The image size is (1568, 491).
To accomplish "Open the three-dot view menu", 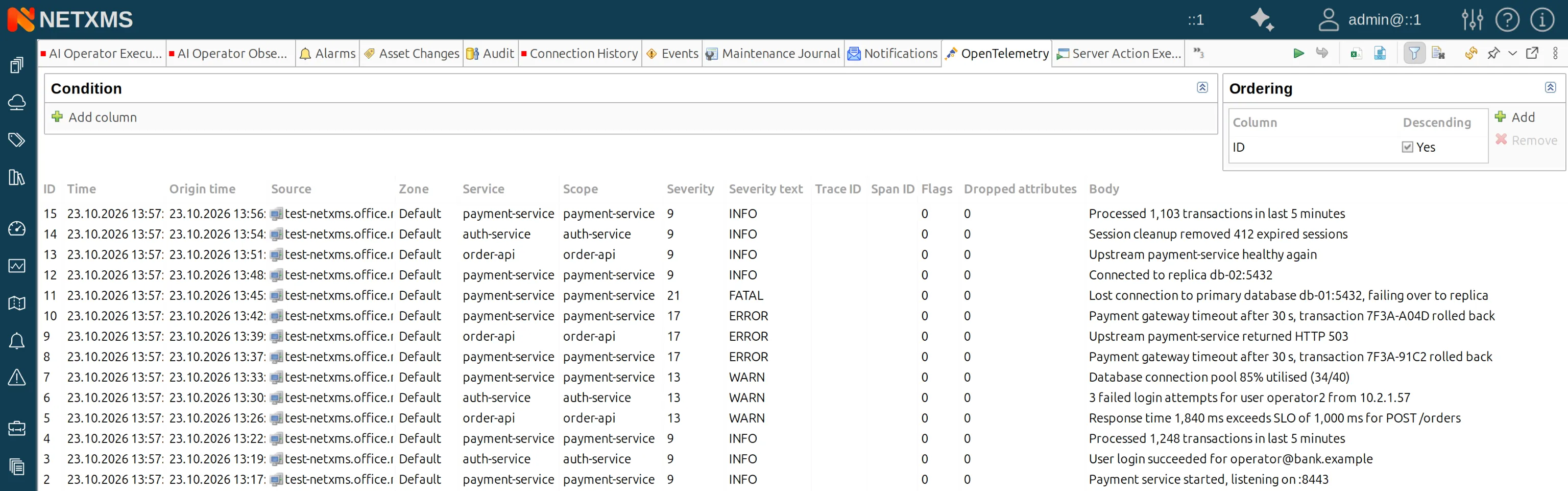I will (1555, 54).
